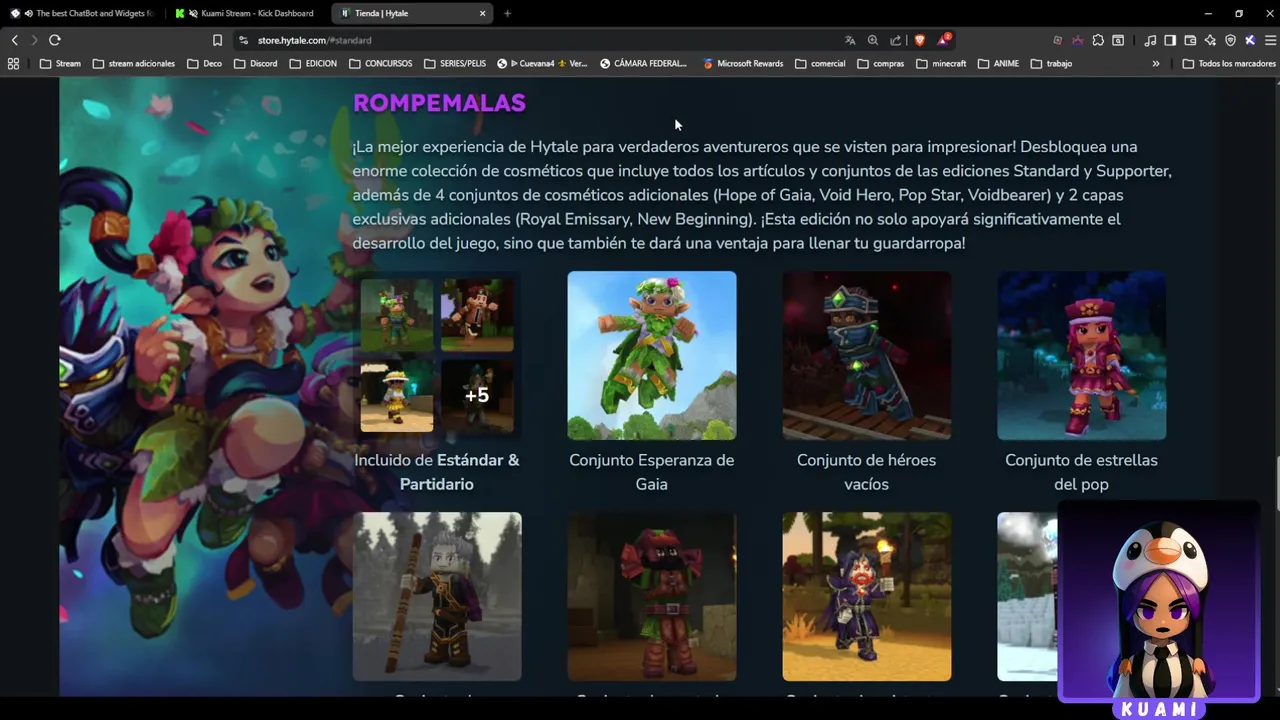Open the Cuevana4 bookmark
Viewport: 1280px width, 720px height.
543,63
